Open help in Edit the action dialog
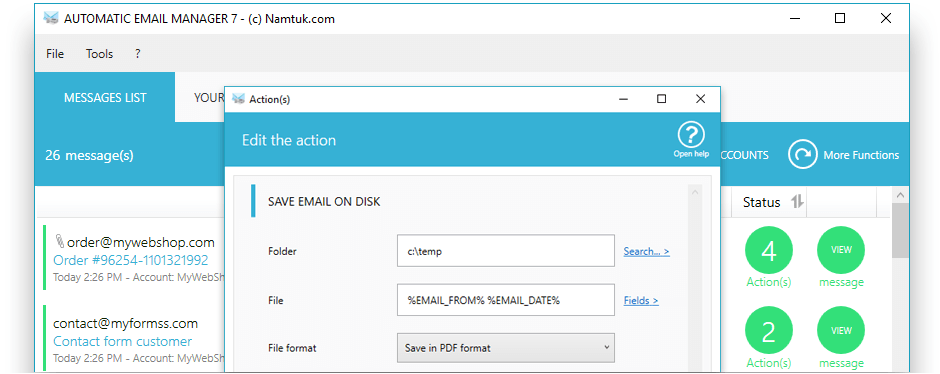The image size is (940, 374). [691, 140]
